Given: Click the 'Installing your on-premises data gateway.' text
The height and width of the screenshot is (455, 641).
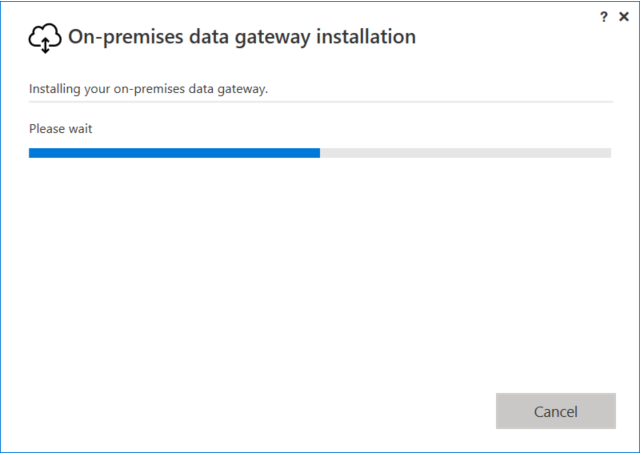Looking at the screenshot, I should (x=148, y=89).
